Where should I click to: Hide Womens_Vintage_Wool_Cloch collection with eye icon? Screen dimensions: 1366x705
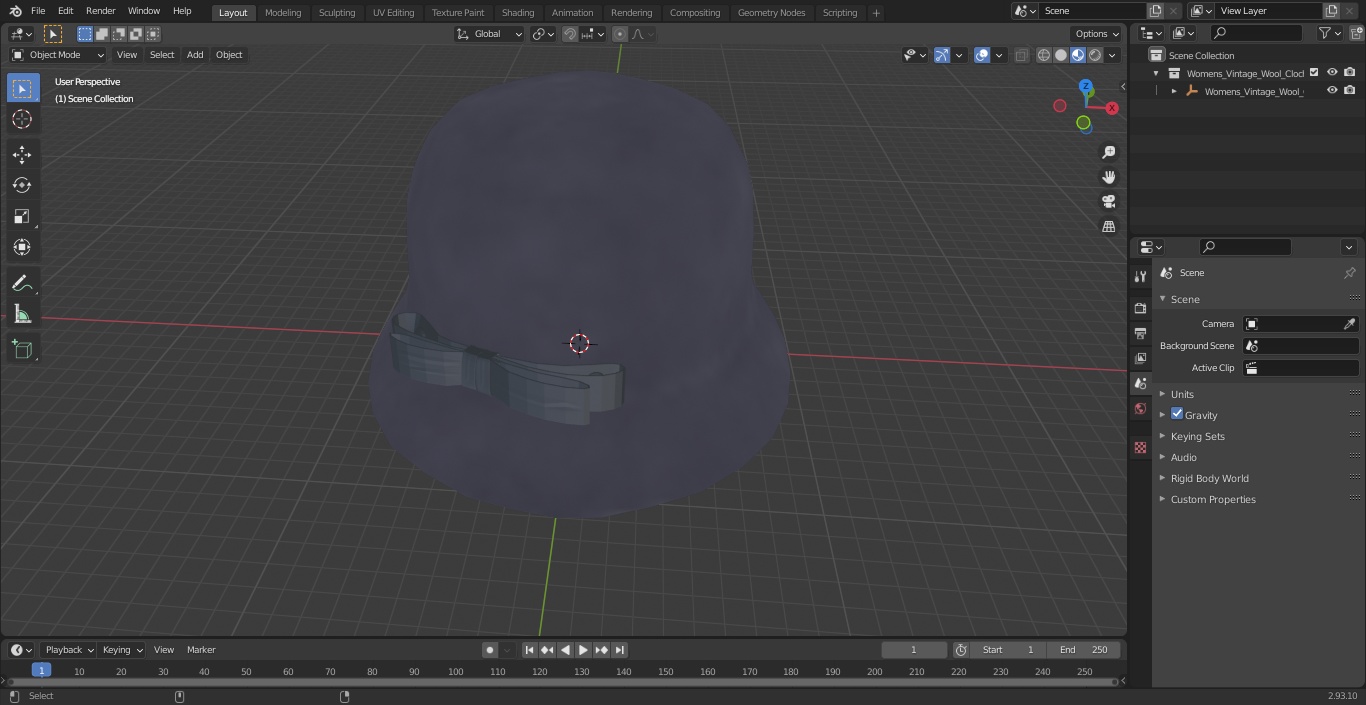(1332, 73)
